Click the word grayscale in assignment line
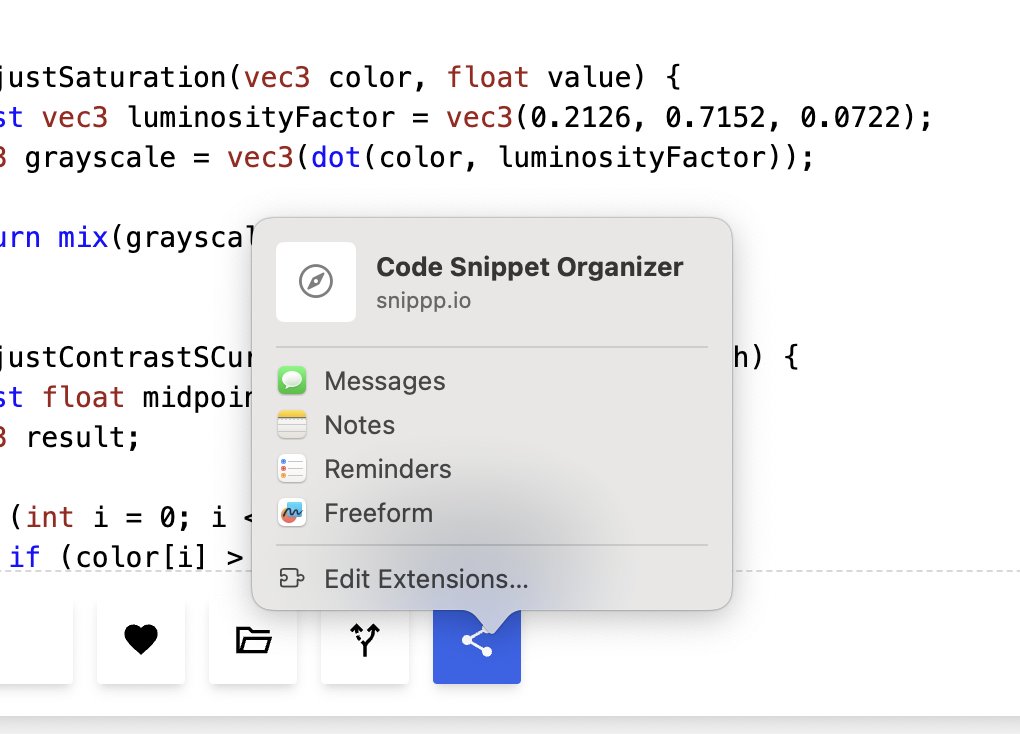The height and width of the screenshot is (734, 1020). 100,158
